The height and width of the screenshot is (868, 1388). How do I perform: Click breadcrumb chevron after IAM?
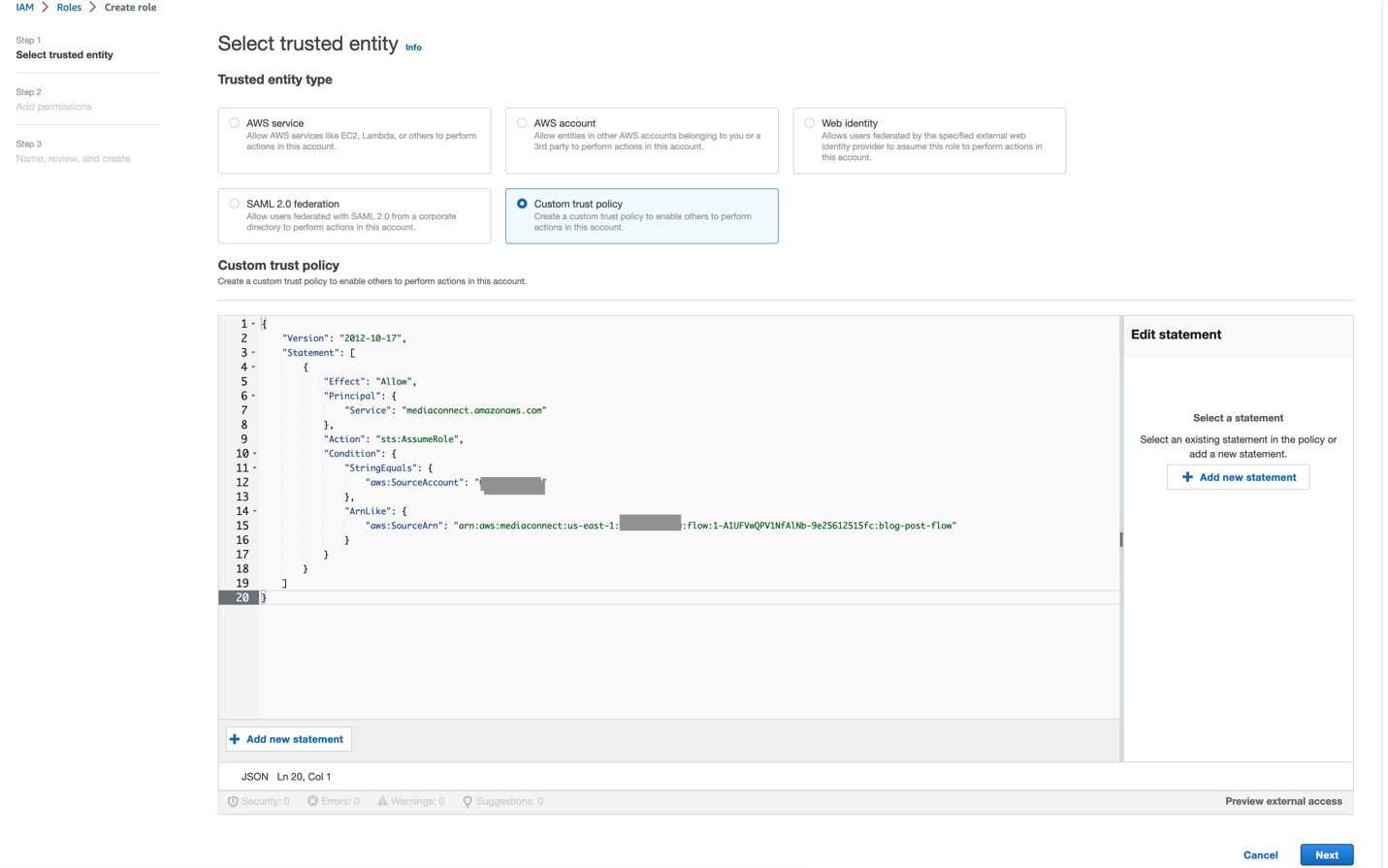click(45, 7)
